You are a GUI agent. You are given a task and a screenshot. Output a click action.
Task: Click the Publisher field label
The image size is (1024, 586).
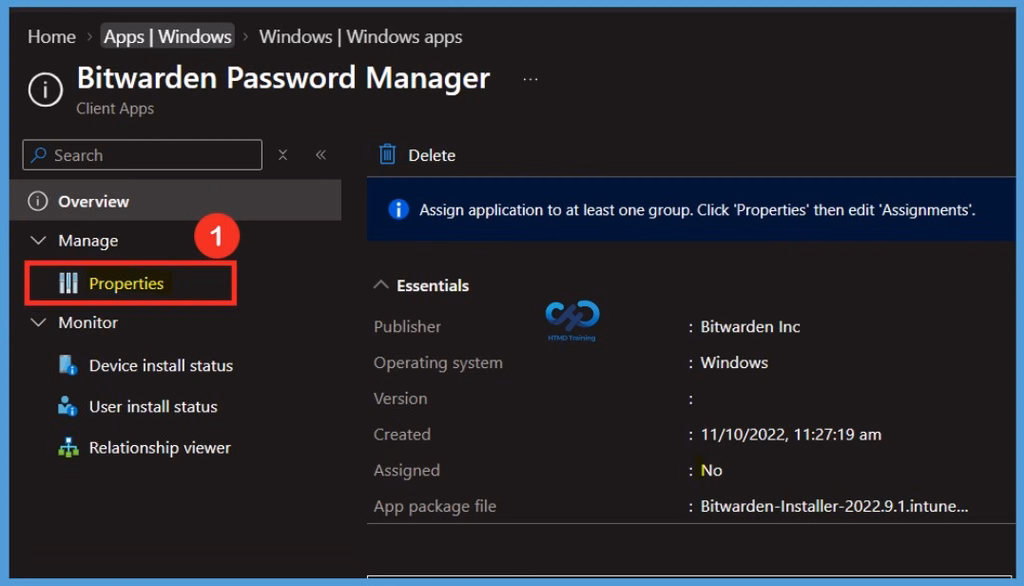(407, 326)
